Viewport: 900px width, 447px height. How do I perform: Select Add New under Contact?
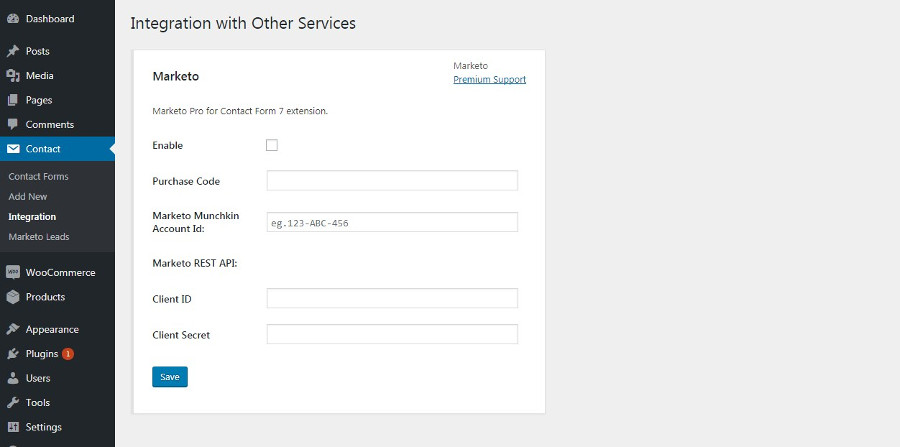28,197
